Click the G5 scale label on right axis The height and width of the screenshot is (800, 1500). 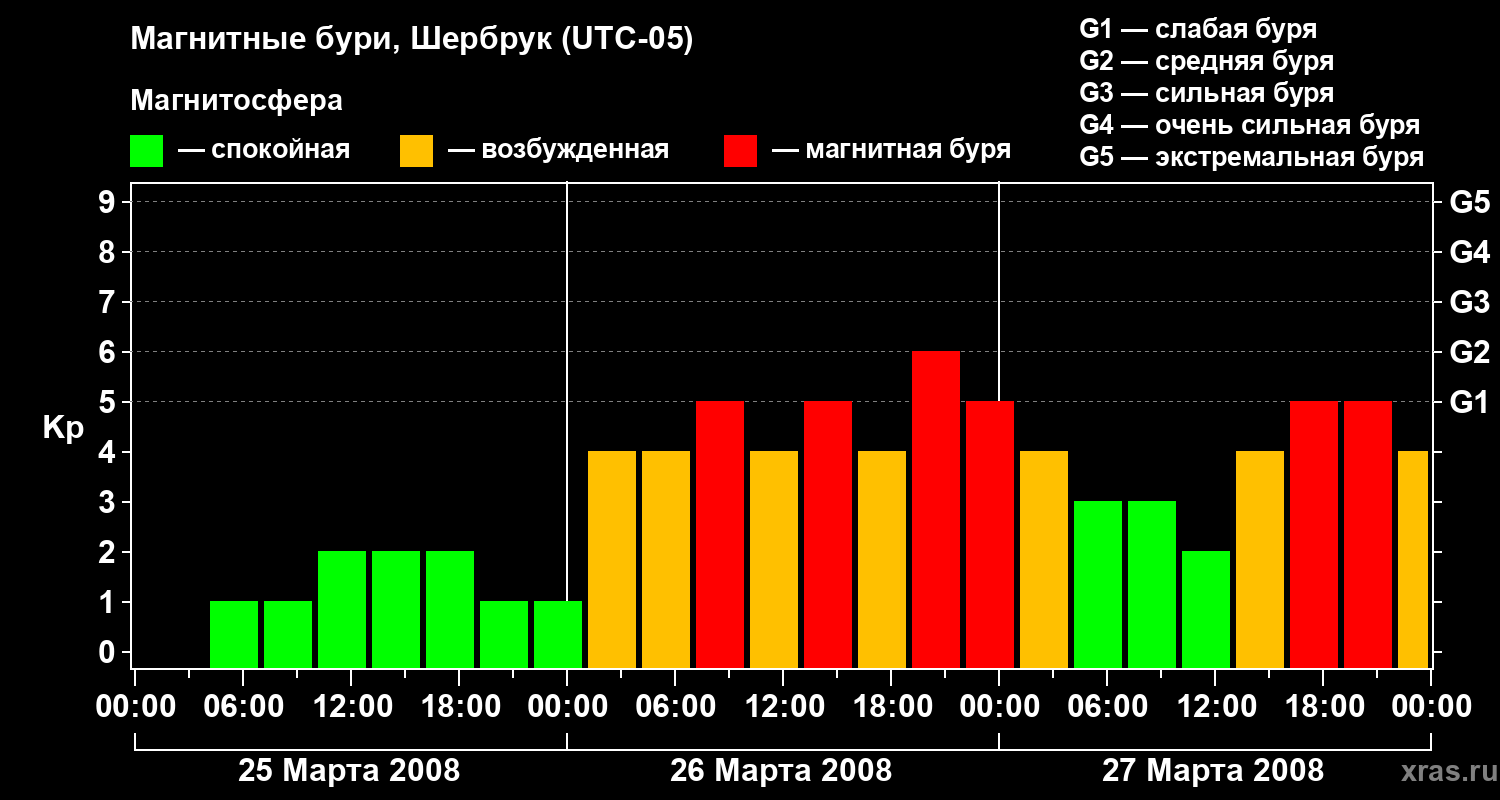(1470, 202)
